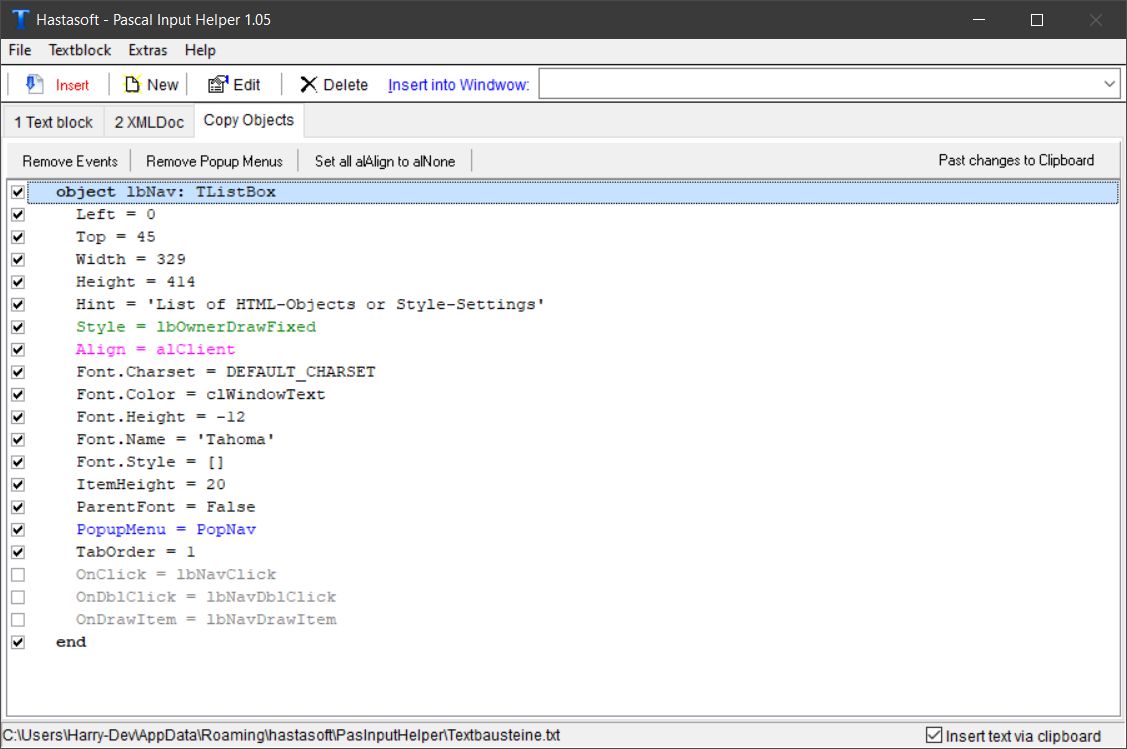Image resolution: width=1127 pixels, height=749 pixels.
Task: Uncheck the ItemHeight = 20 checkbox
Action: 18,484
